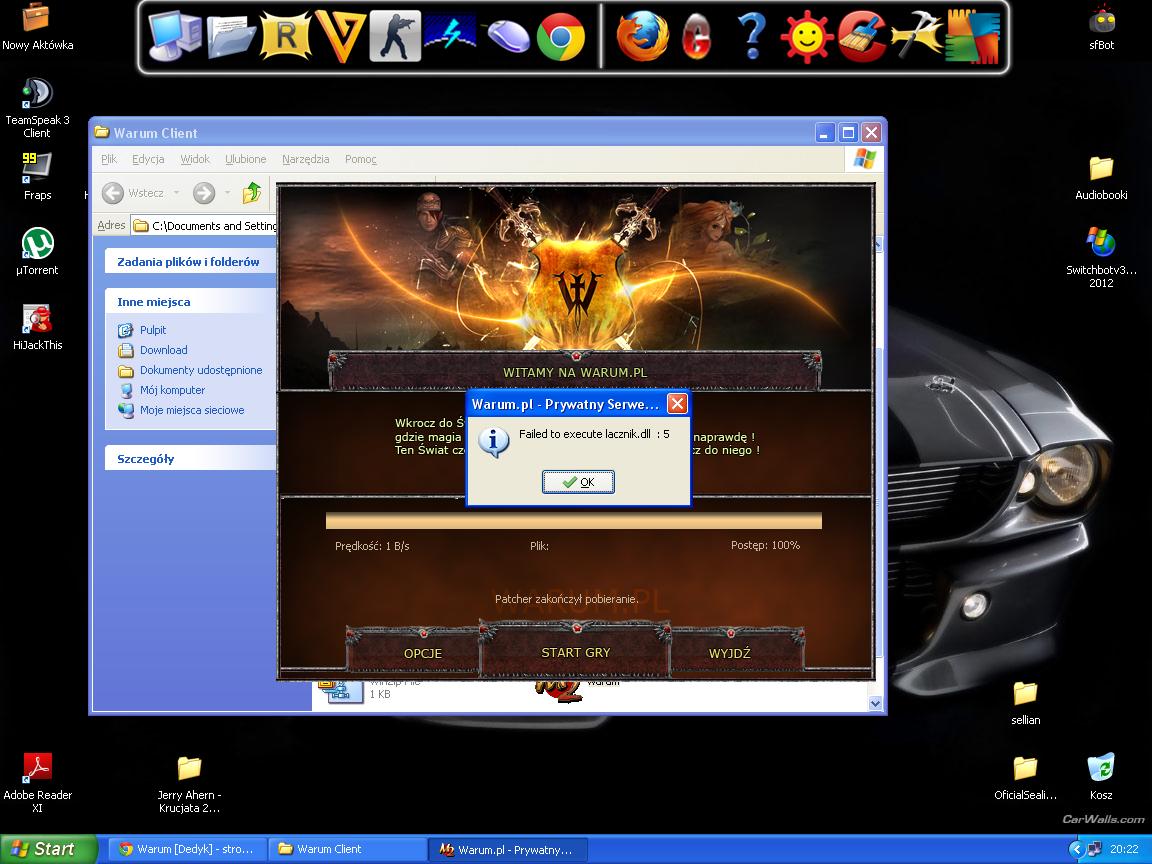Click the smiling sun icon in the dock
This screenshot has width=1152, height=864.
[x=807, y=36]
